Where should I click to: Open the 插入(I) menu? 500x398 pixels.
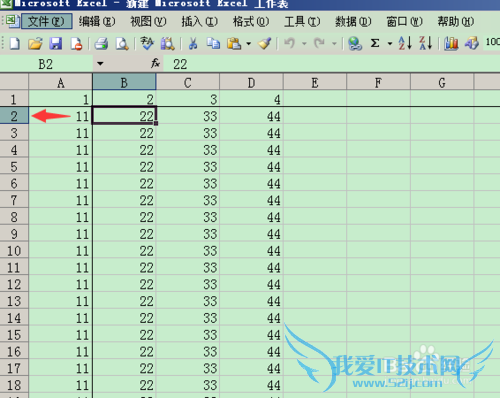pyautogui.click(x=199, y=22)
